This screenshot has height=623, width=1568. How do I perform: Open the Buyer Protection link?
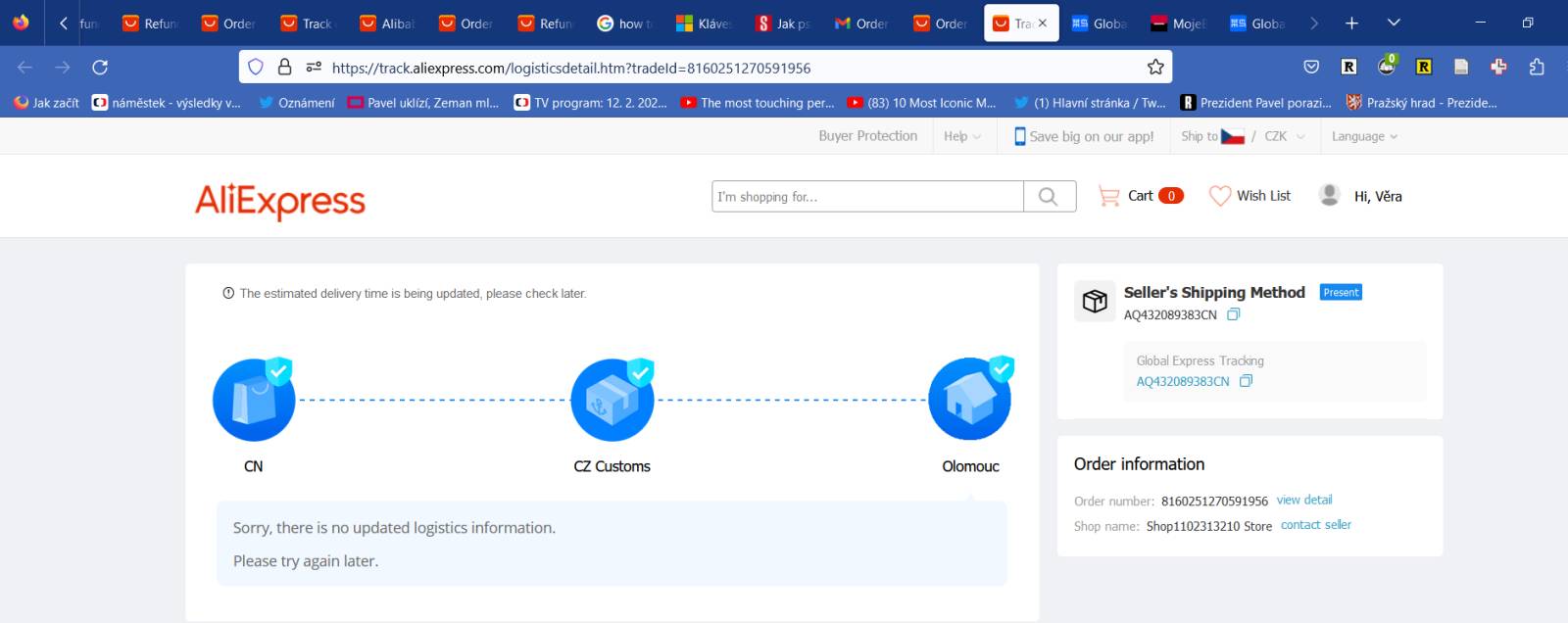[868, 136]
